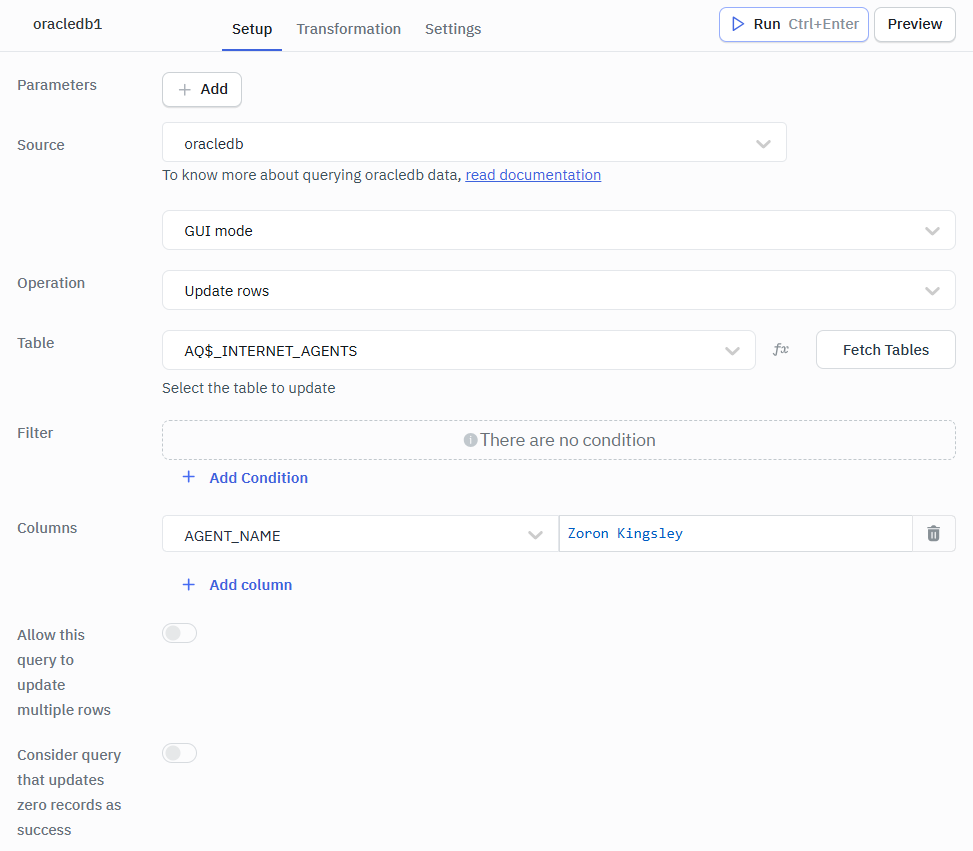This screenshot has width=973, height=851.
Task: Switch to the Settings tab
Action: pos(453,29)
